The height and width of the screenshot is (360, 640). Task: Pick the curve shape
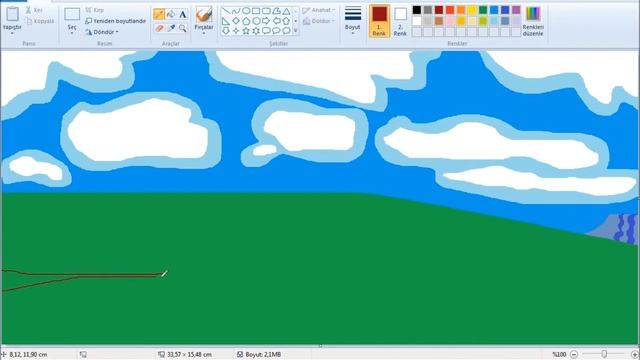pyautogui.click(x=236, y=11)
